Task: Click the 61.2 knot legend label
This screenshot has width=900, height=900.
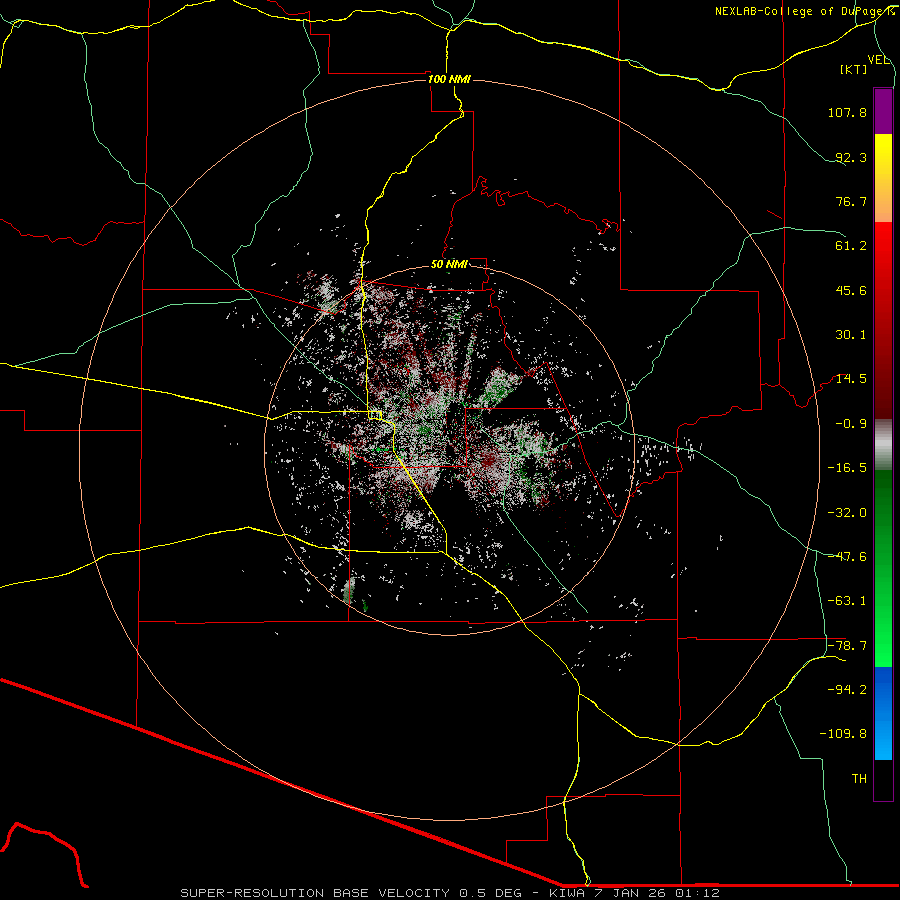Action: point(851,246)
